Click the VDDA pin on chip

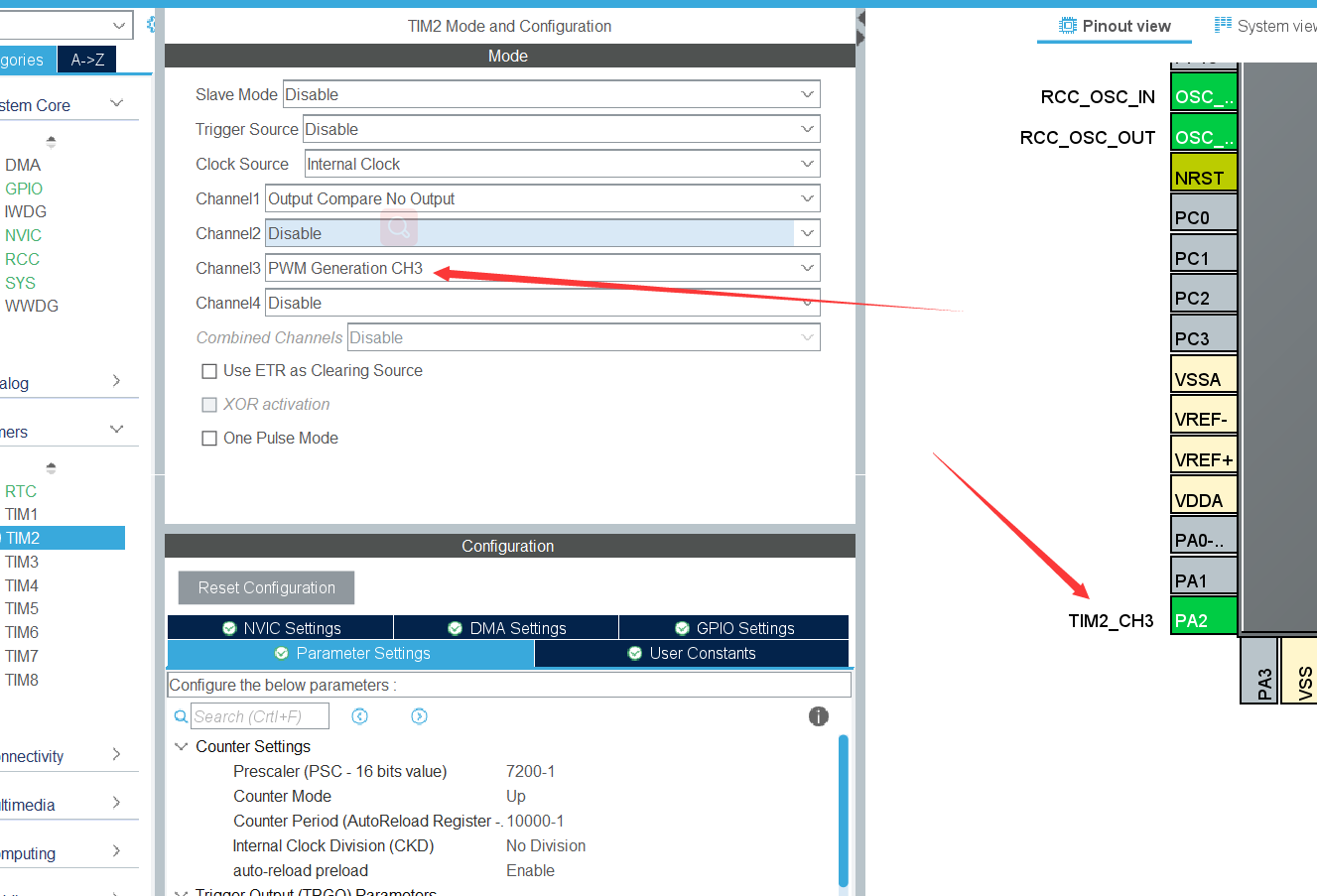tap(1204, 494)
